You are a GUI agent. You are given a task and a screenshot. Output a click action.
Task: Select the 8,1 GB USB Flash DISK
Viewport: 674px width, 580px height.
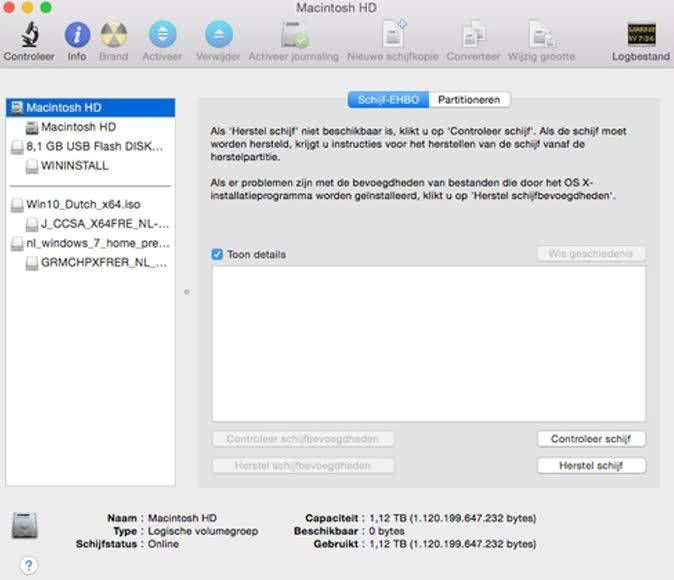pos(91,146)
